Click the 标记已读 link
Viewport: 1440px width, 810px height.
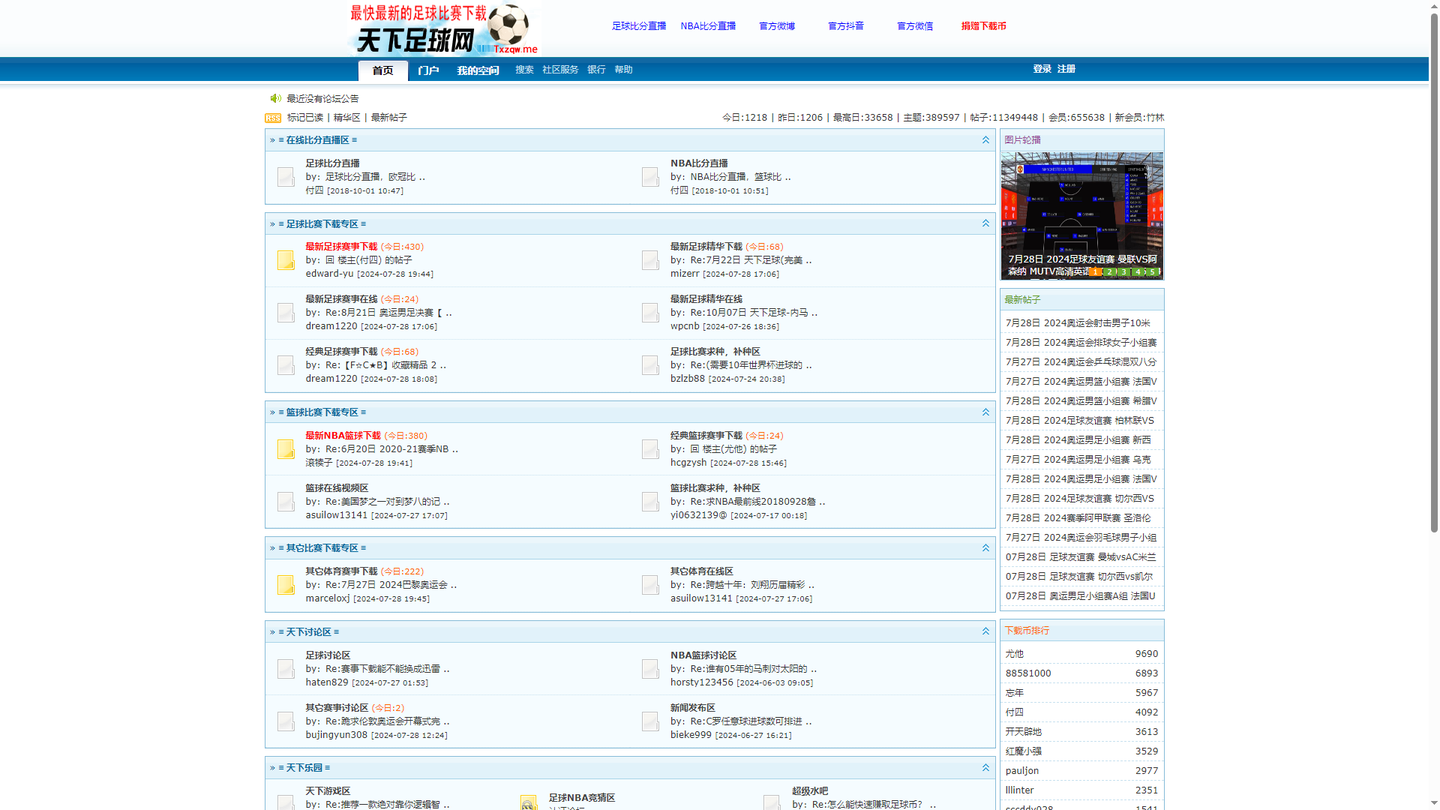click(305, 118)
